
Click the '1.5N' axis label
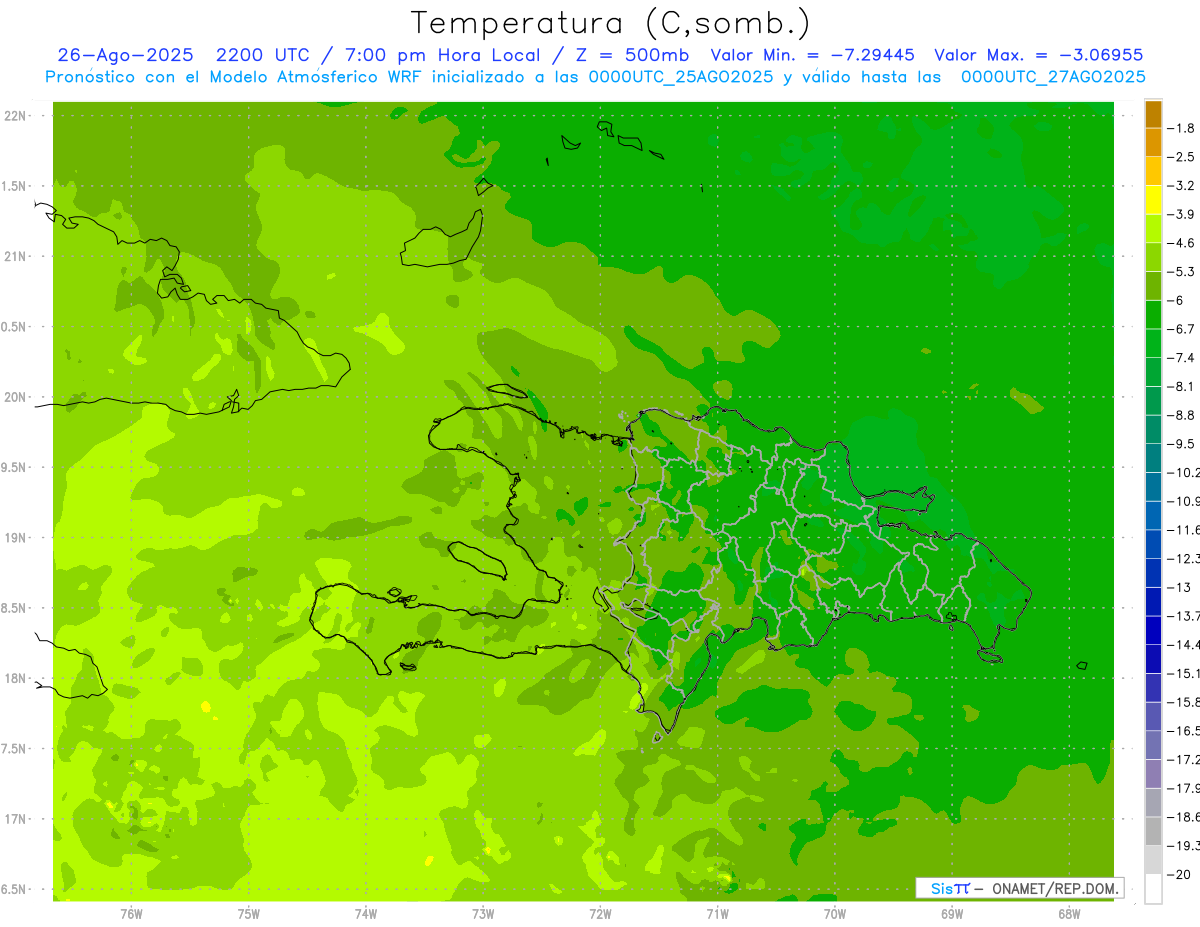tap(15, 186)
